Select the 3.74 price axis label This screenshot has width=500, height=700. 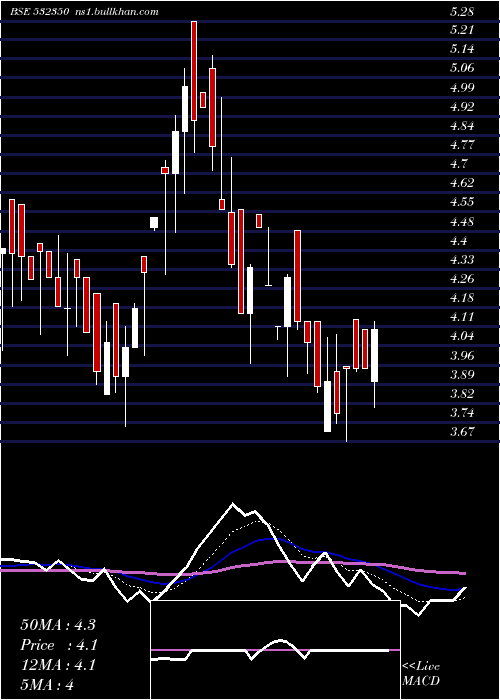[462, 413]
